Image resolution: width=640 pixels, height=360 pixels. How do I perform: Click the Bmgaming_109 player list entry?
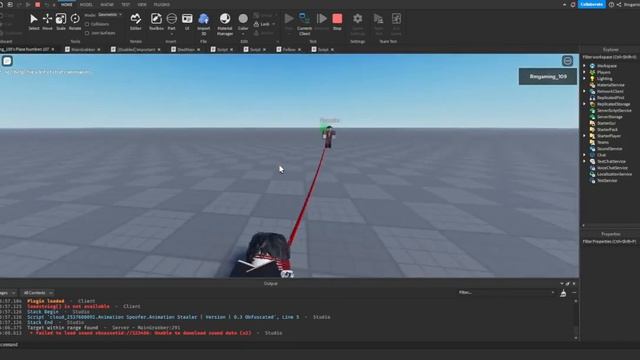coord(548,77)
